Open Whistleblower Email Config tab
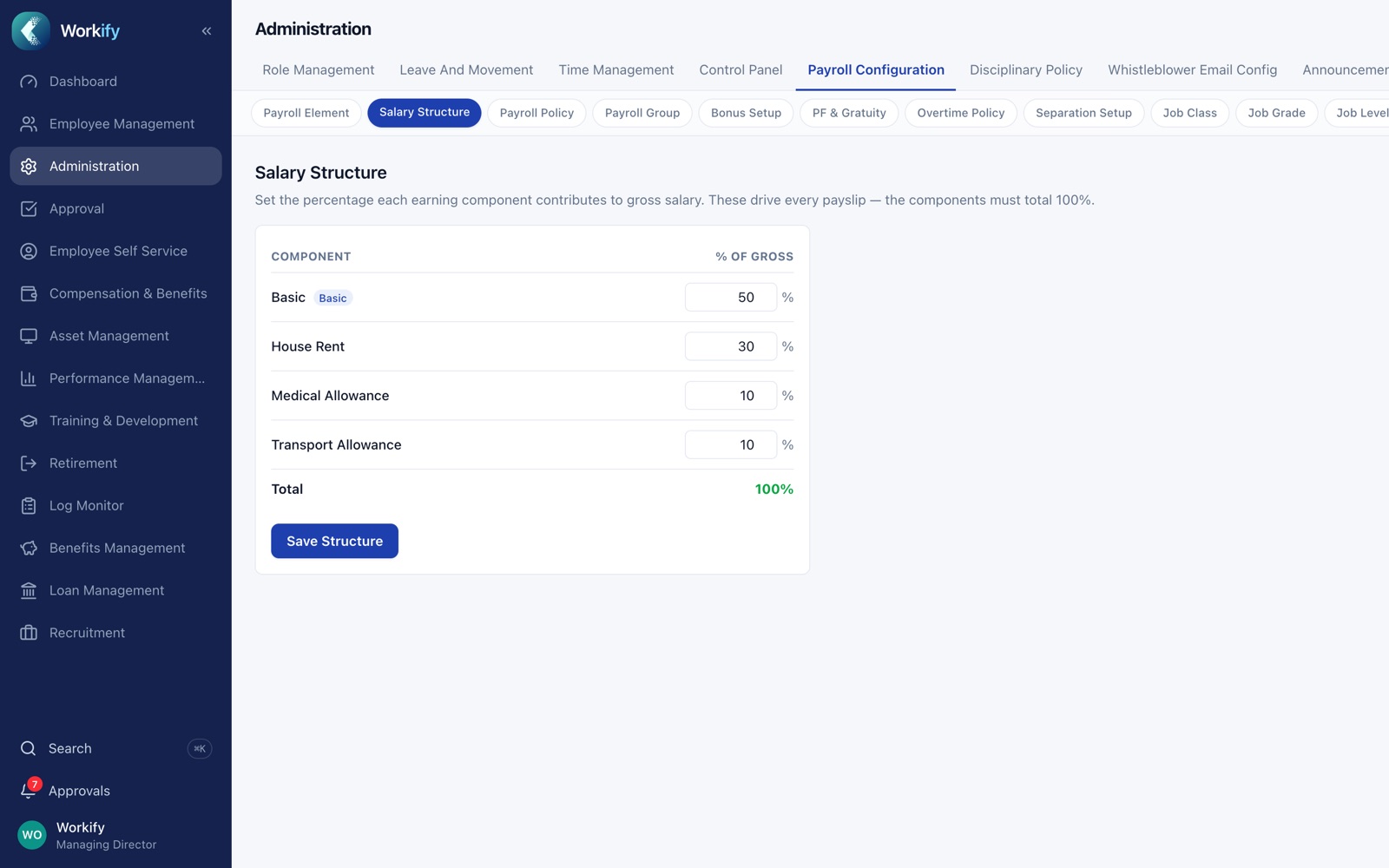Viewport: 1389px width, 868px height. pyautogui.click(x=1192, y=70)
